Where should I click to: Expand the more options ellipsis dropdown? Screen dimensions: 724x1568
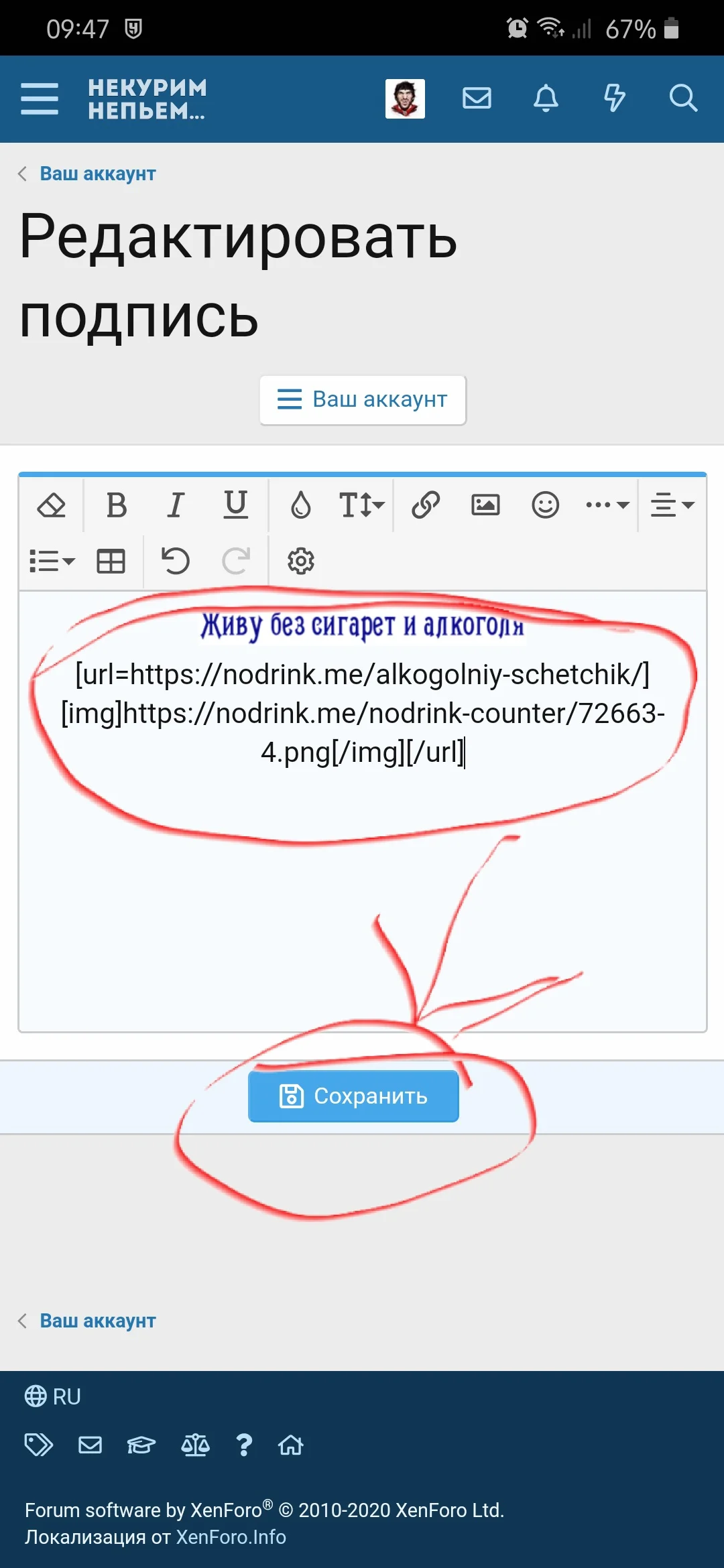[607, 505]
